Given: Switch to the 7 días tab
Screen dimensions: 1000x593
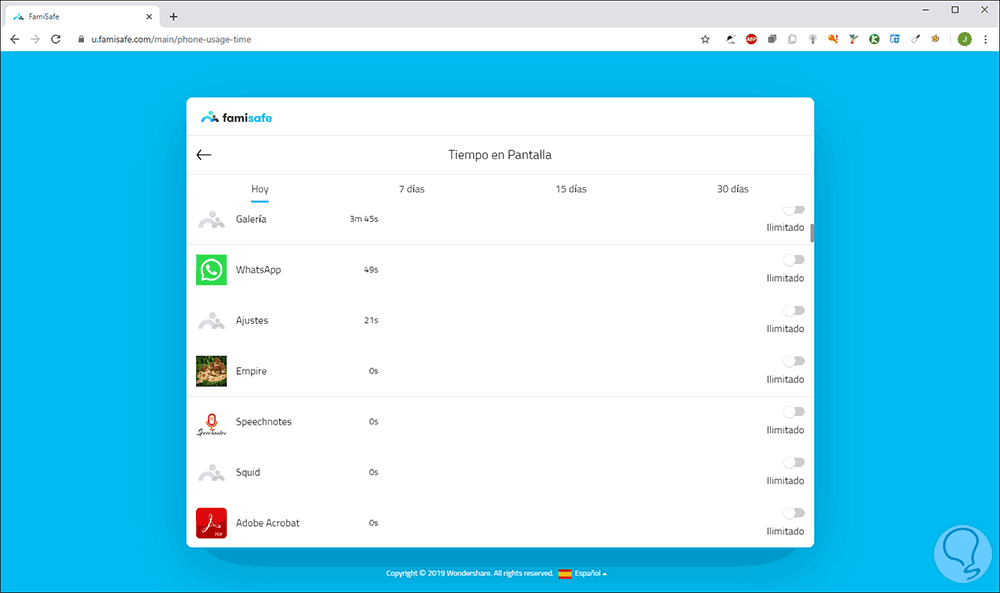Looking at the screenshot, I should click(x=411, y=189).
